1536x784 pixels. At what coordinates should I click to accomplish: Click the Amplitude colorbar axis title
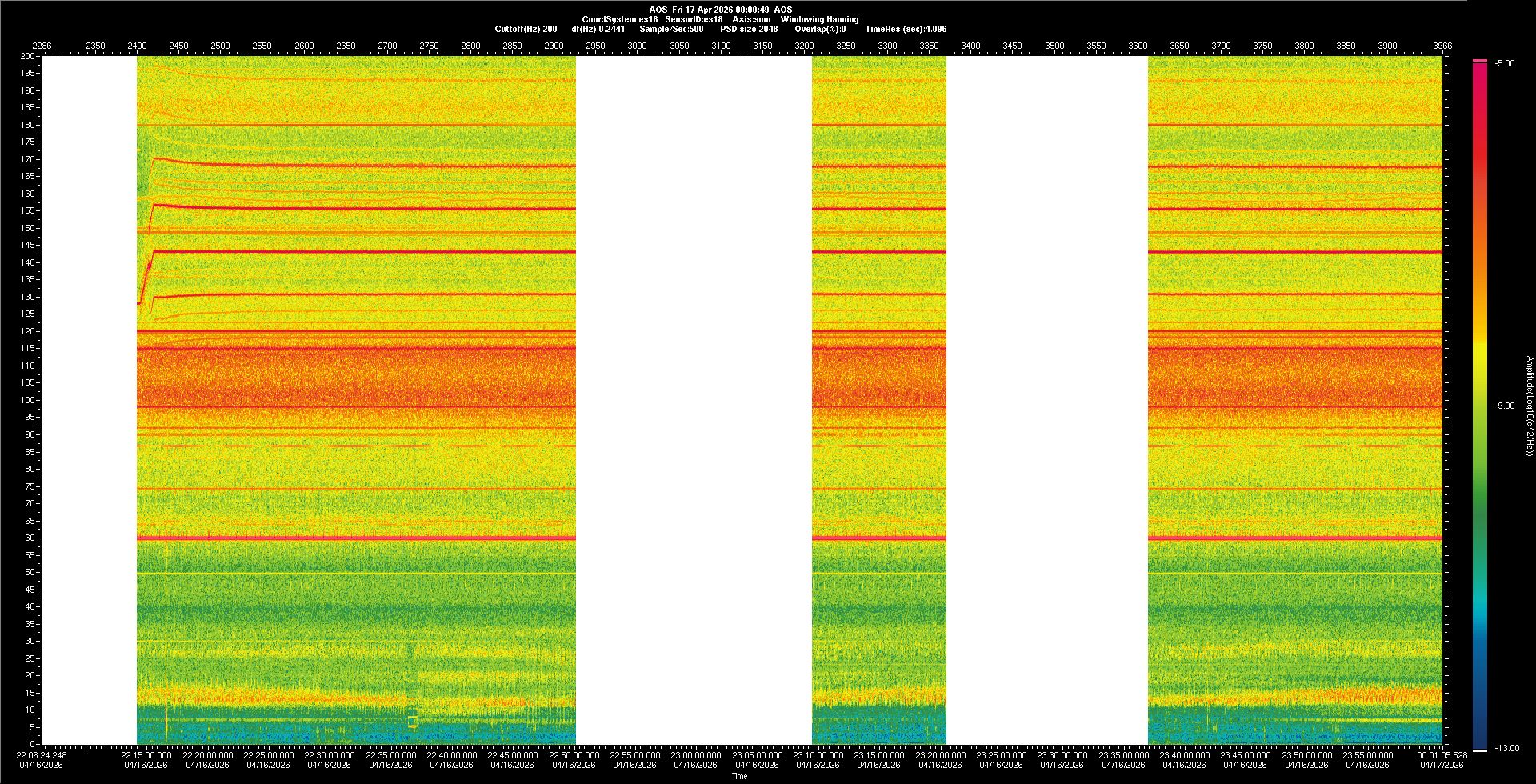click(1529, 406)
